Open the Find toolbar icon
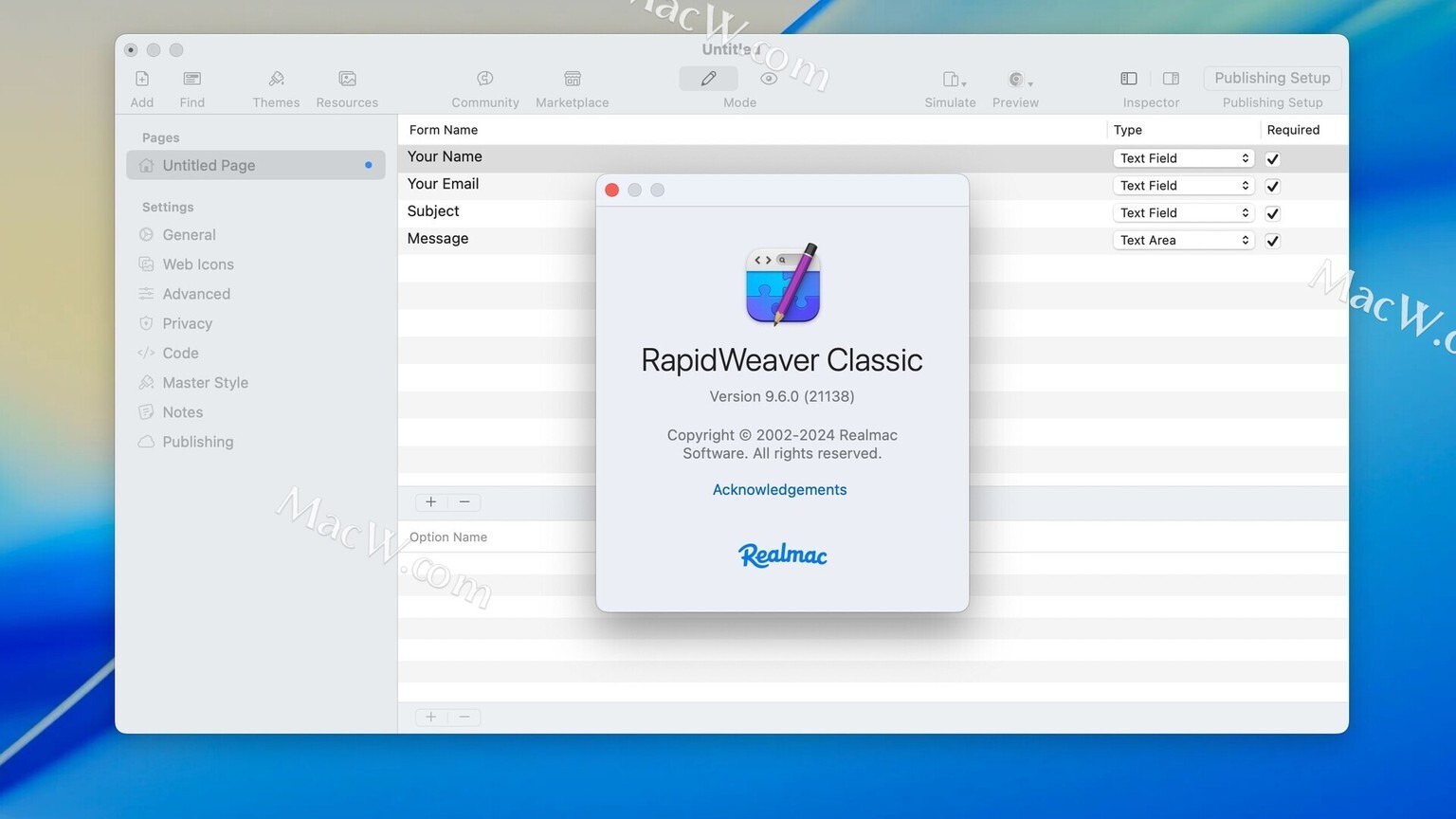This screenshot has width=1456, height=819. coord(192,79)
